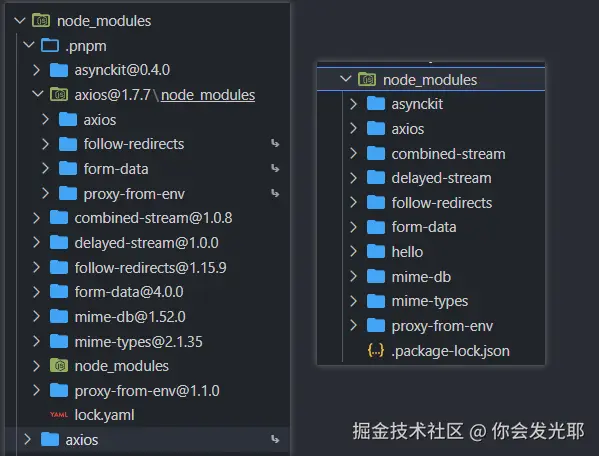This screenshot has width=599, height=456.
Task: Click the symlink arrow beside form-data in axios@1.7.7
Action: (x=275, y=168)
